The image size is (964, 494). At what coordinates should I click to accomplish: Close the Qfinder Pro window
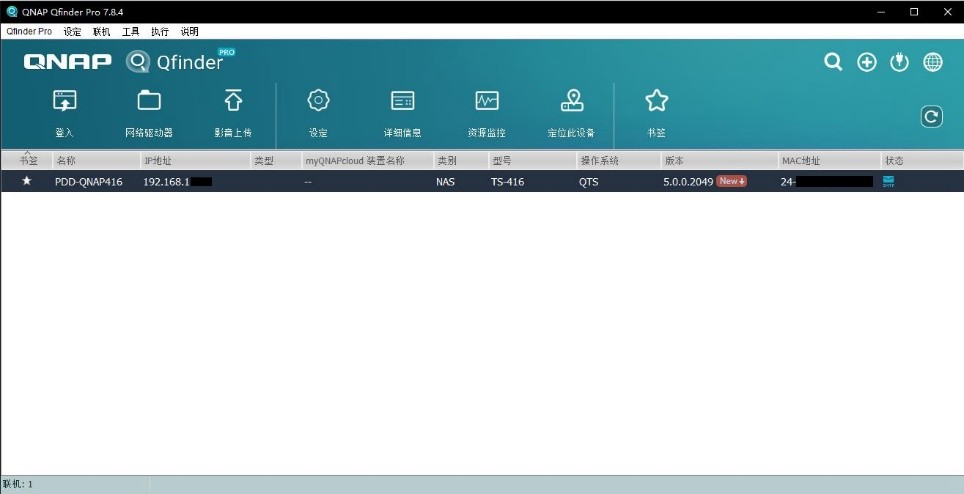coord(947,12)
